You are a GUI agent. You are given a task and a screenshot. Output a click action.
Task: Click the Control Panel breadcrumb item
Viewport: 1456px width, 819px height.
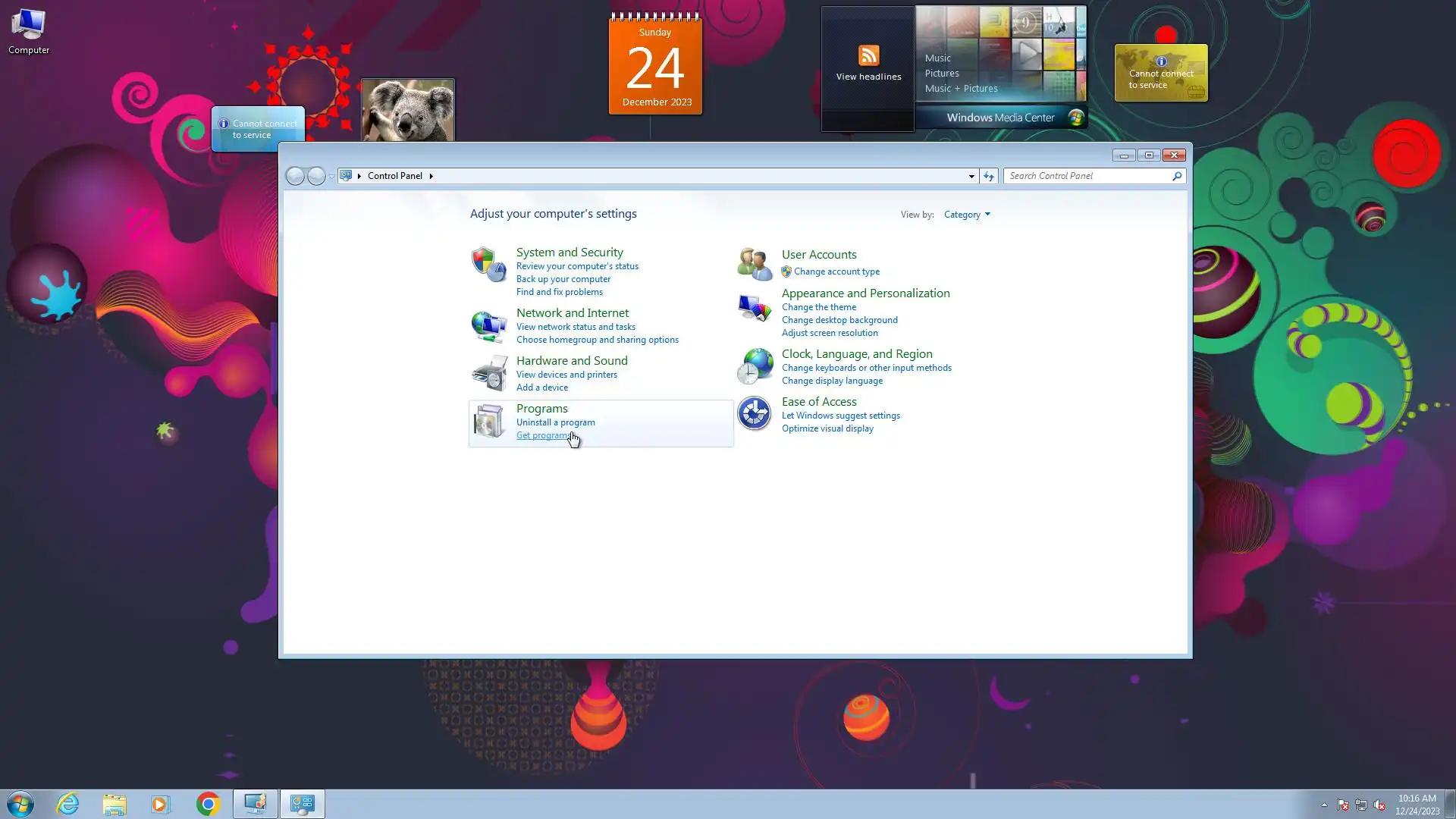394,176
